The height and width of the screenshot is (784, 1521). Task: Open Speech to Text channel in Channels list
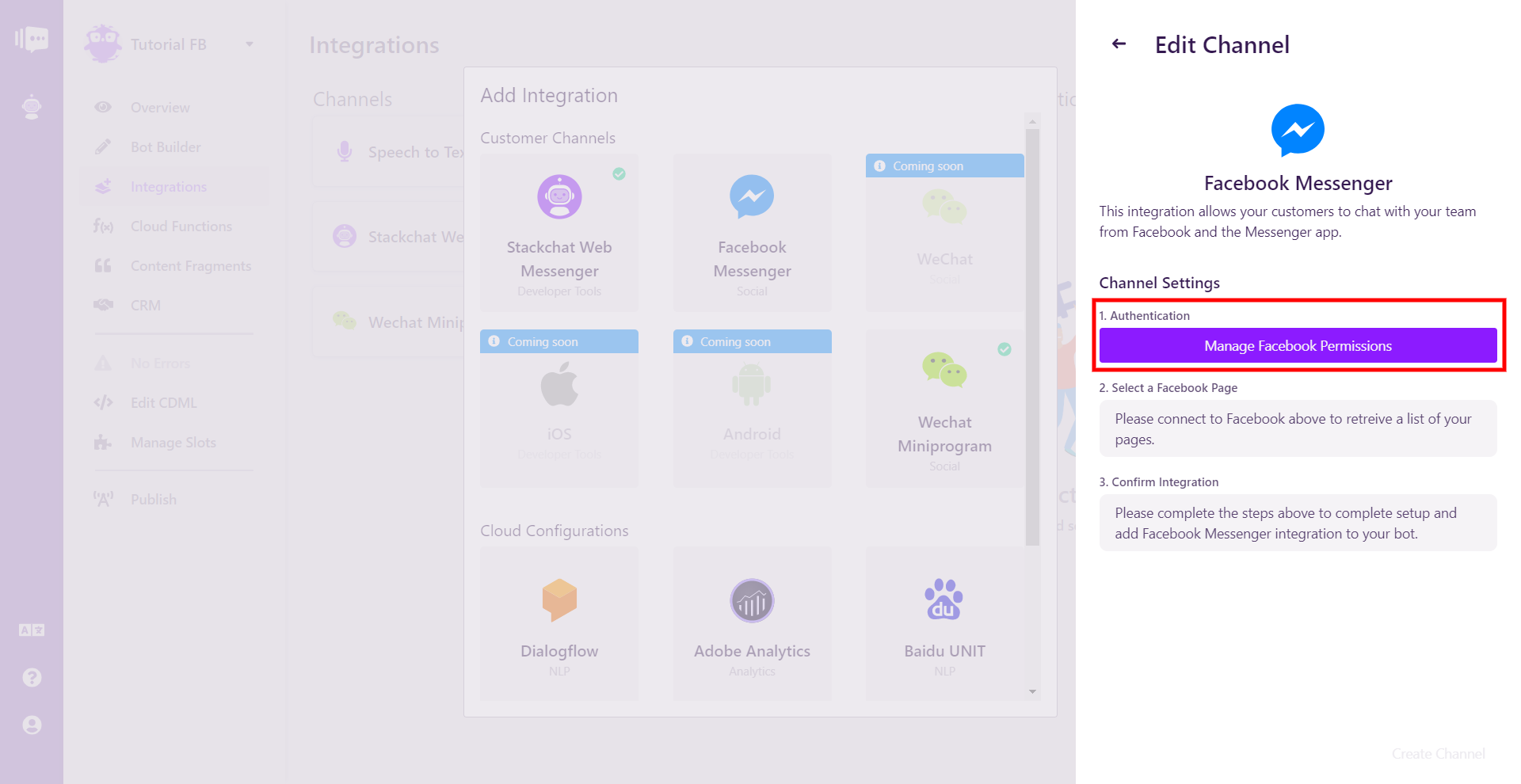coord(388,152)
